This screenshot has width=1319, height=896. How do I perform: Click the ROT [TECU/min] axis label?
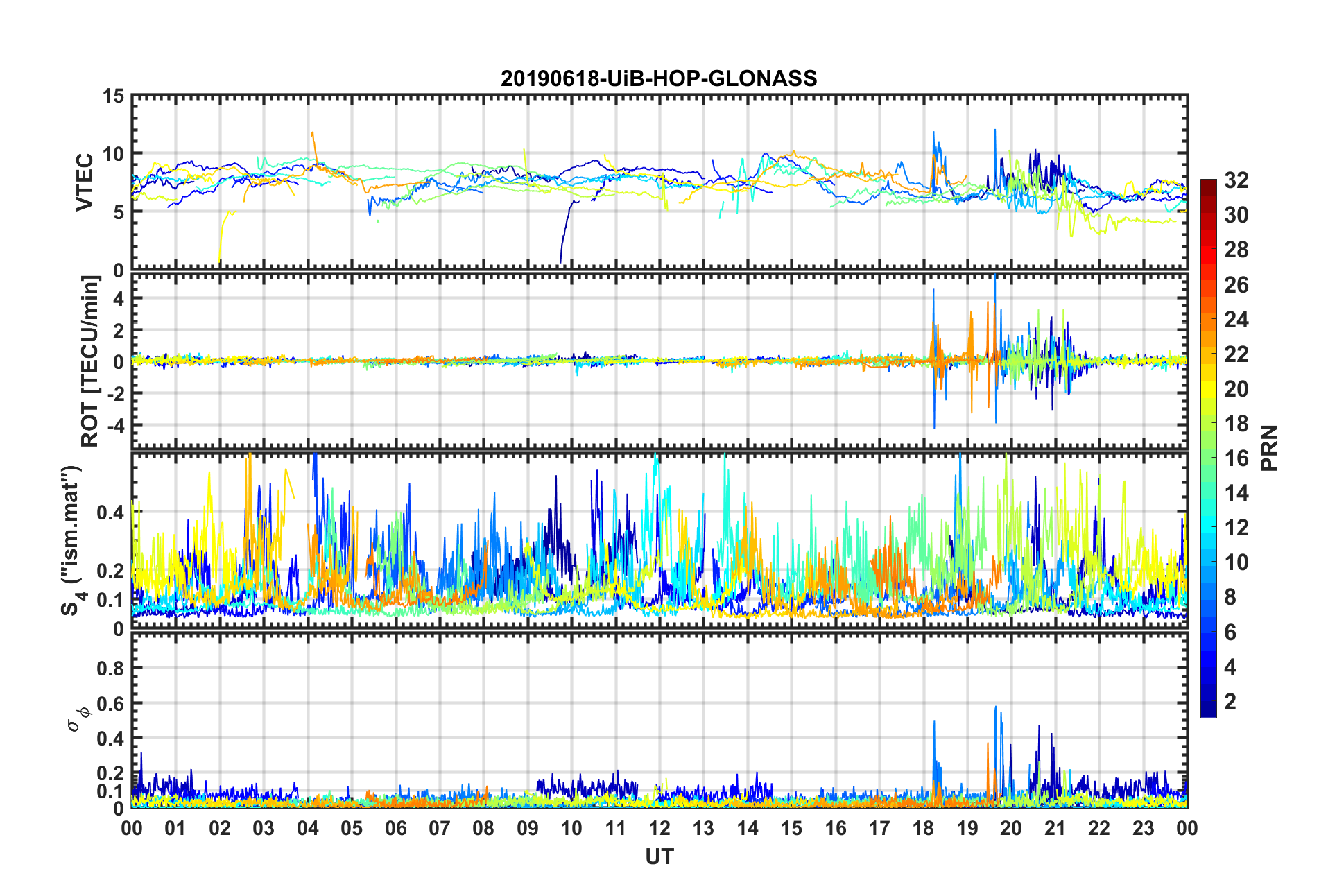90,361
